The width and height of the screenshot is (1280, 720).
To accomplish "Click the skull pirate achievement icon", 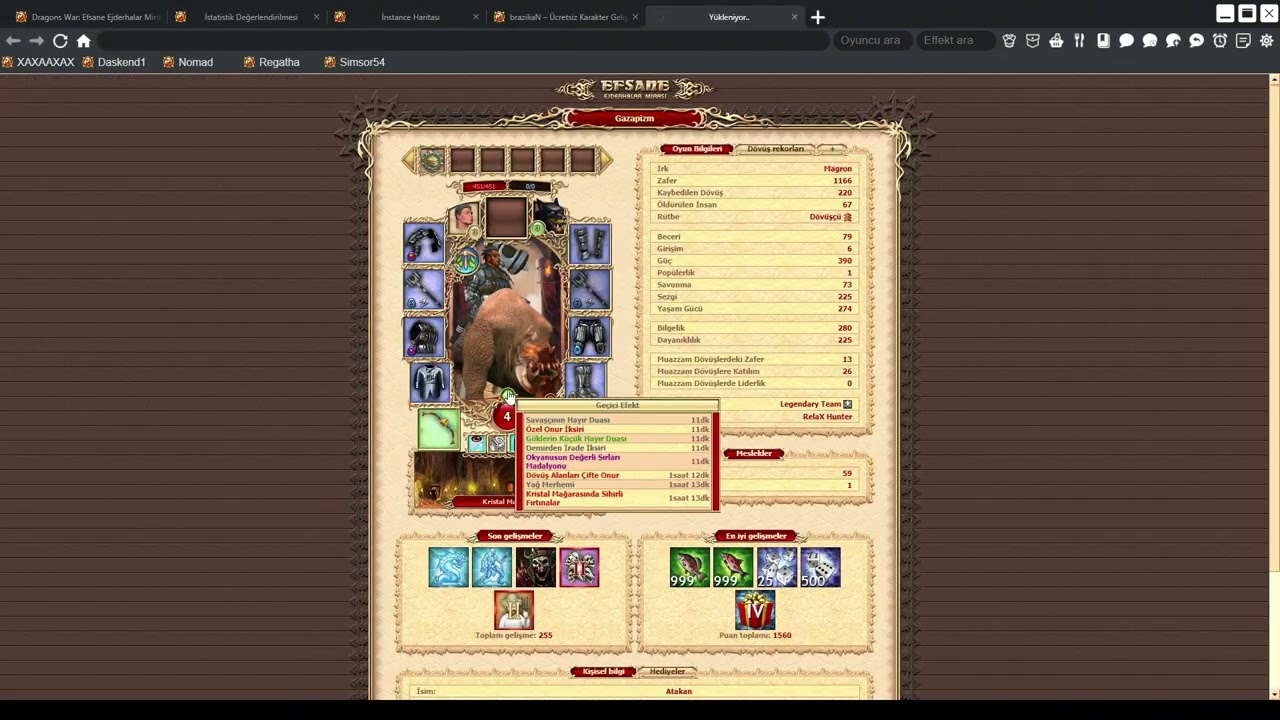I will [536, 567].
